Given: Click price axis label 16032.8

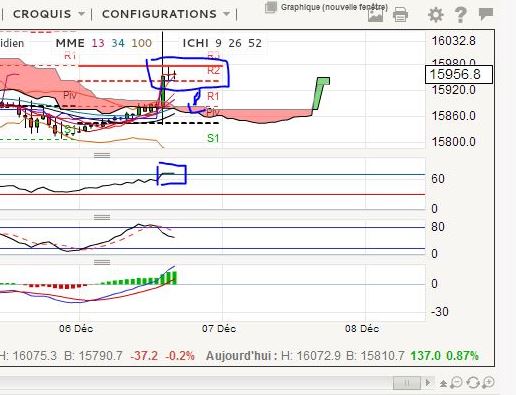Looking at the screenshot, I should pyautogui.click(x=454, y=41).
